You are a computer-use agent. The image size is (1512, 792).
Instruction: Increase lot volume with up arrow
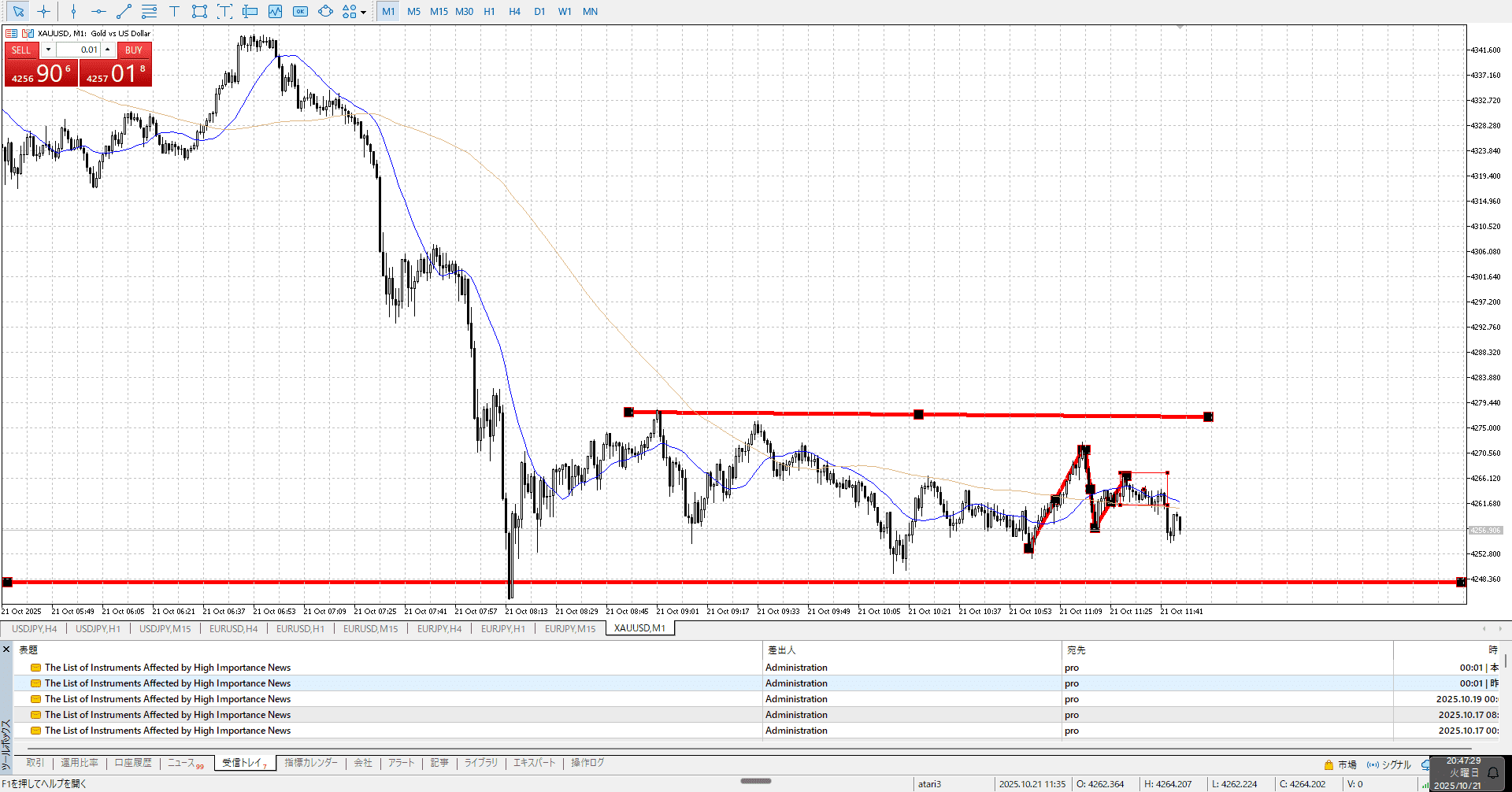[108, 50]
